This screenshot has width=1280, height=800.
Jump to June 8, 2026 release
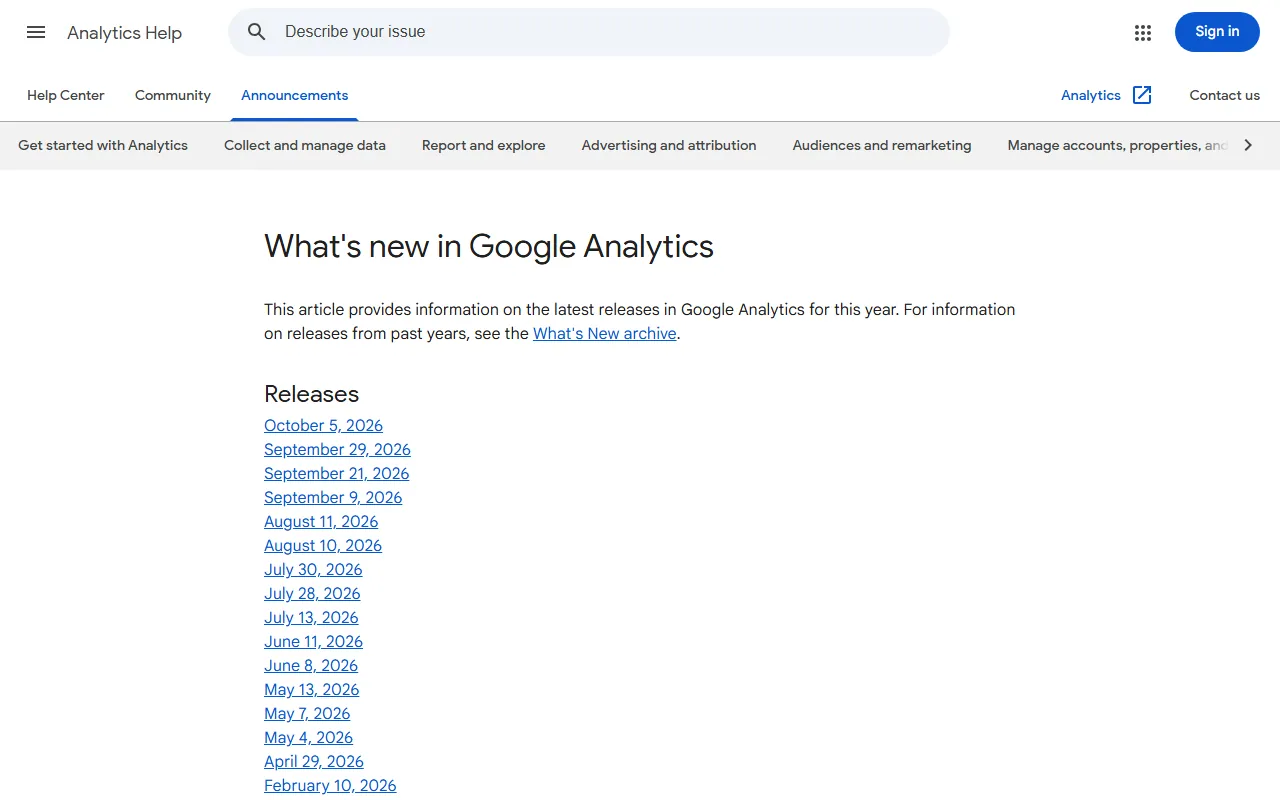point(311,665)
